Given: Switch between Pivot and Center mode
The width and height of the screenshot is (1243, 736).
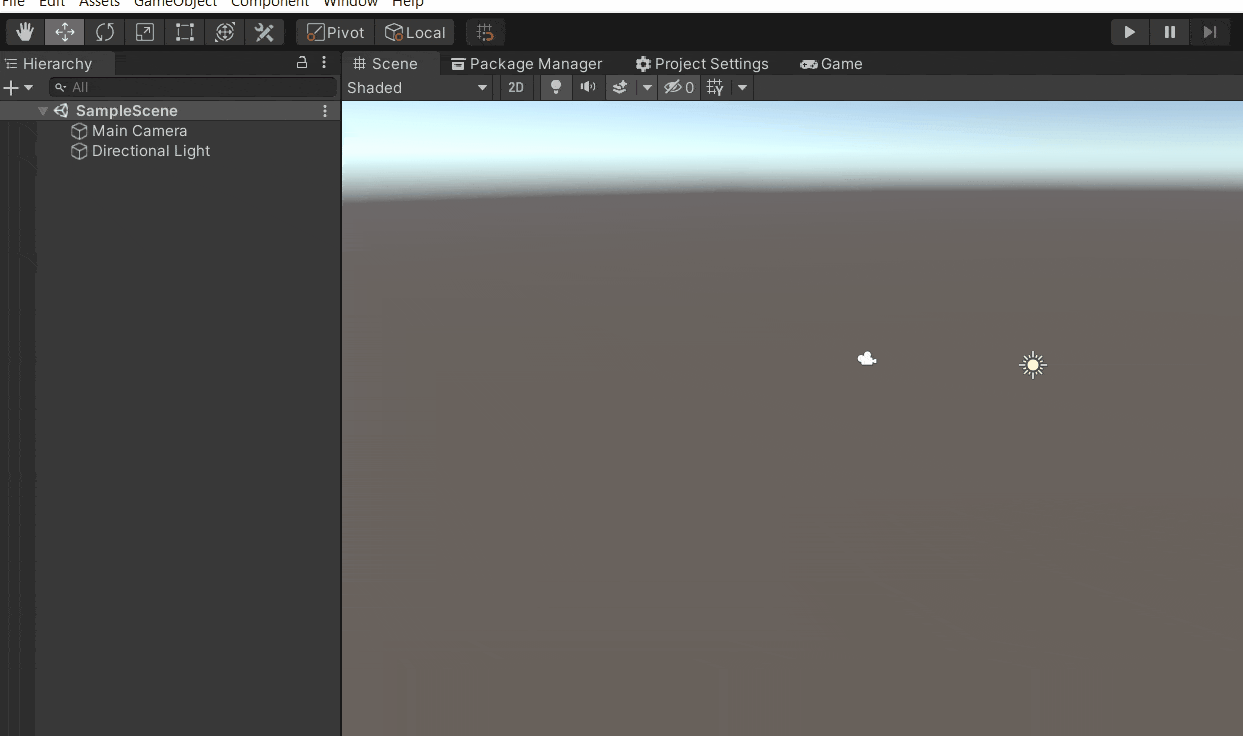Looking at the screenshot, I should [x=333, y=31].
